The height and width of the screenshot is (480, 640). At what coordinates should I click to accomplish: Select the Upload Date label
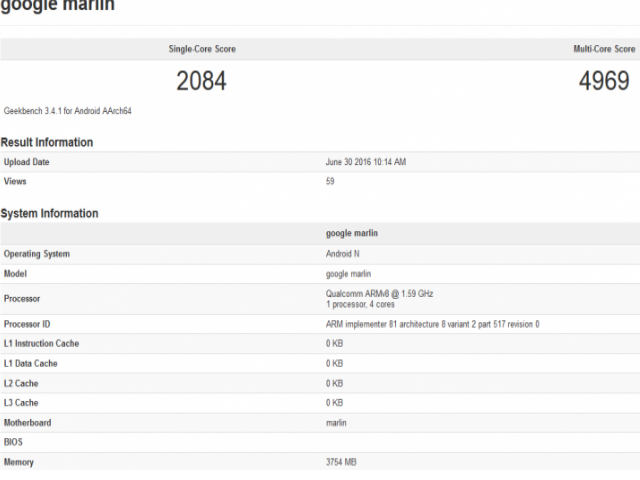pyautogui.click(x=27, y=162)
